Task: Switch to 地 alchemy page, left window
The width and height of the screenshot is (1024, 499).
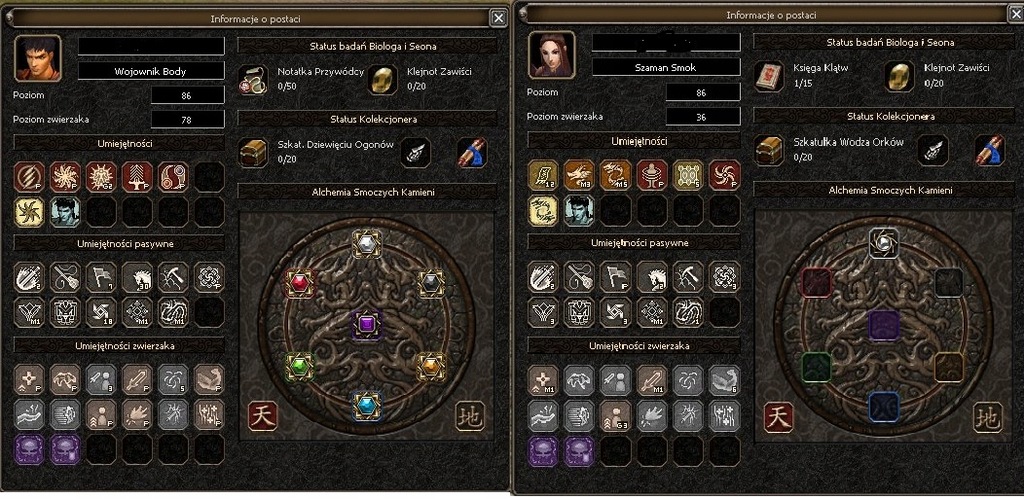Action: (x=470, y=416)
